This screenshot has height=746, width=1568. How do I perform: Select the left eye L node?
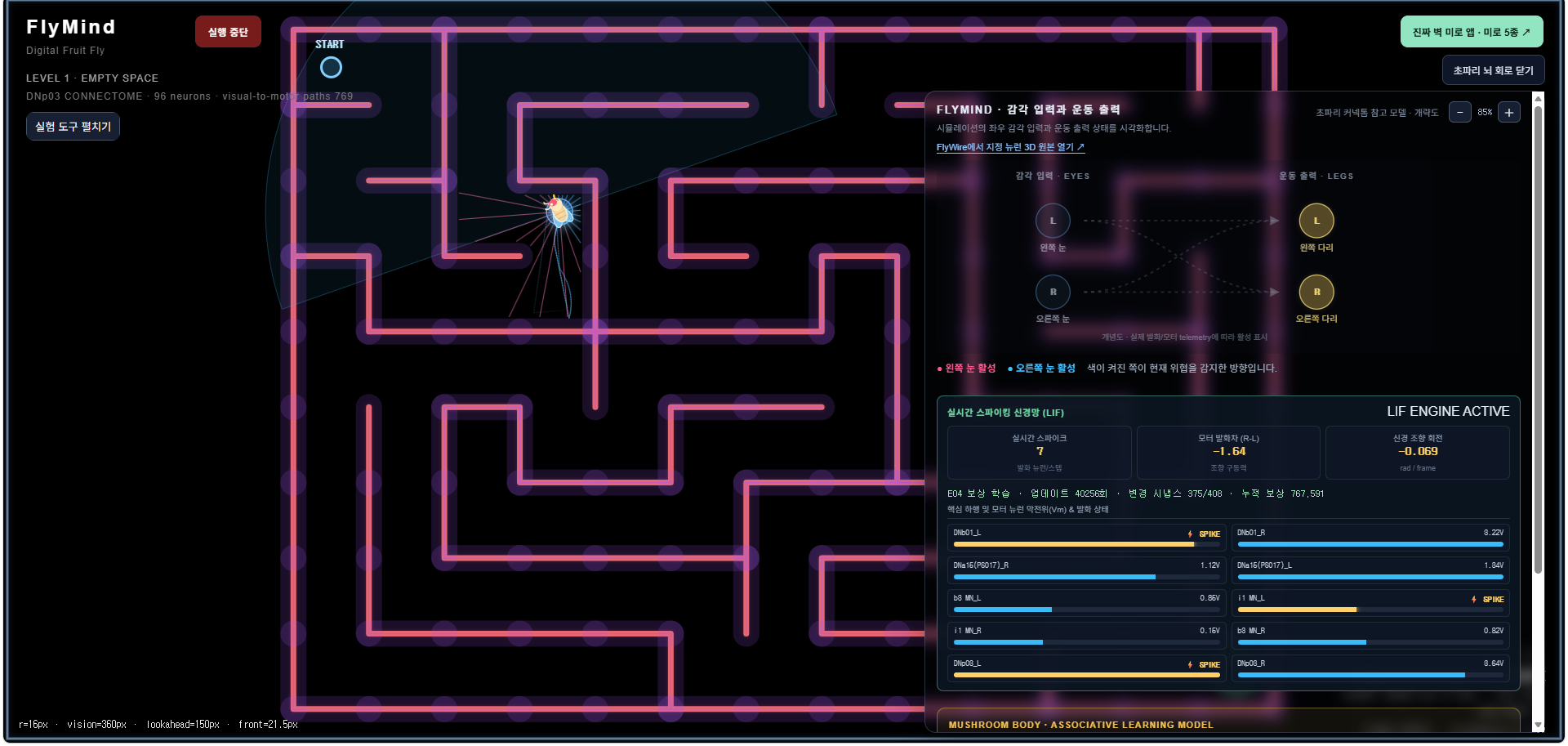click(x=1053, y=221)
